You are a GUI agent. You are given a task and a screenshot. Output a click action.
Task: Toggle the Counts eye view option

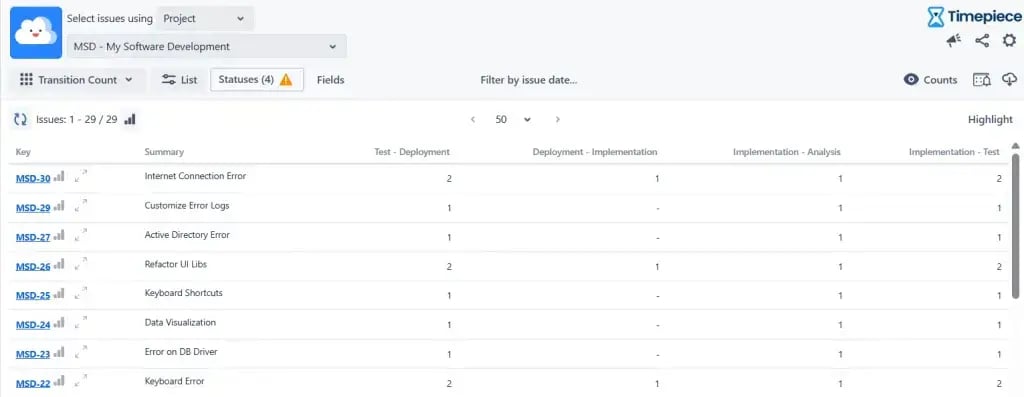931,80
